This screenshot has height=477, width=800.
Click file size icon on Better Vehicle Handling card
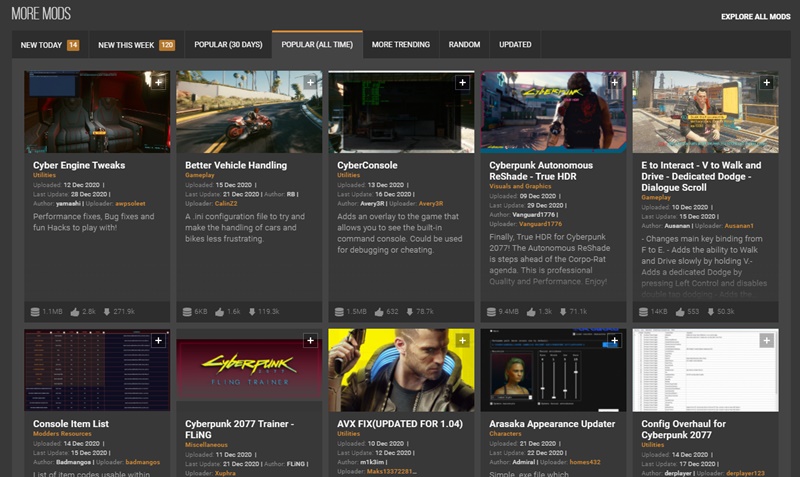tap(187, 312)
